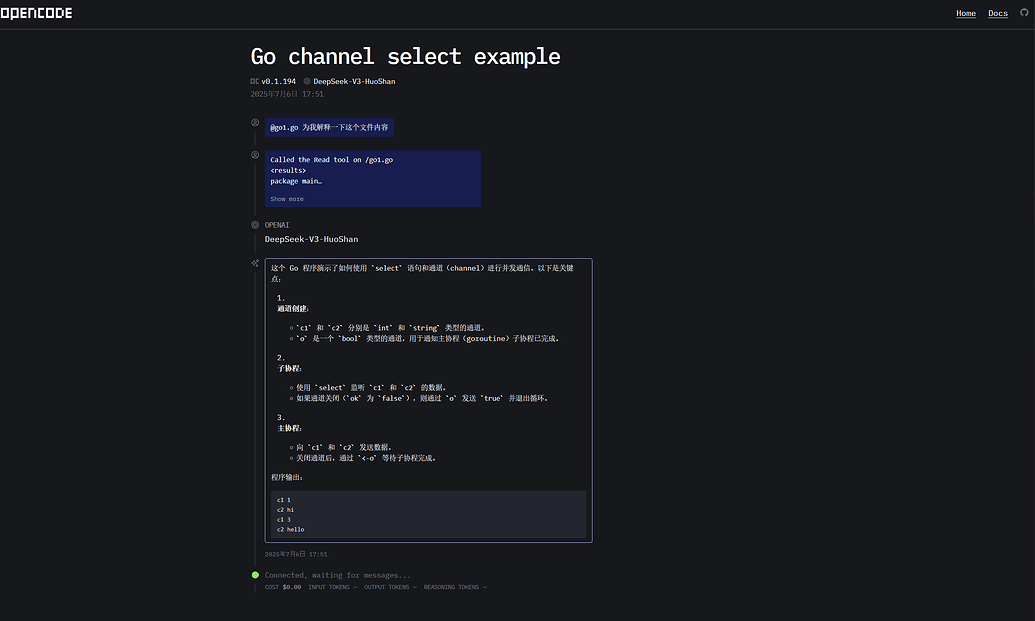Click the green connection status dot
The height and width of the screenshot is (621, 1035).
255,575
